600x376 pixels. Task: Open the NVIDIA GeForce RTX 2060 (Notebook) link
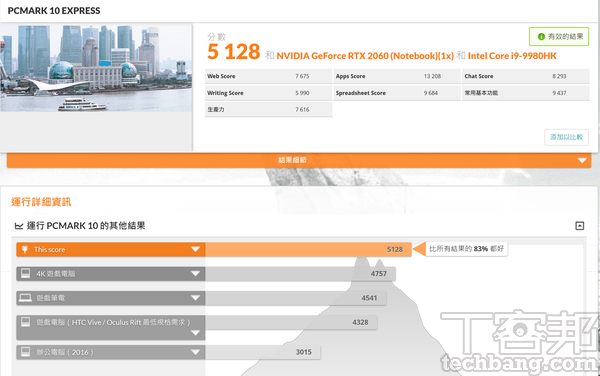coord(365,56)
